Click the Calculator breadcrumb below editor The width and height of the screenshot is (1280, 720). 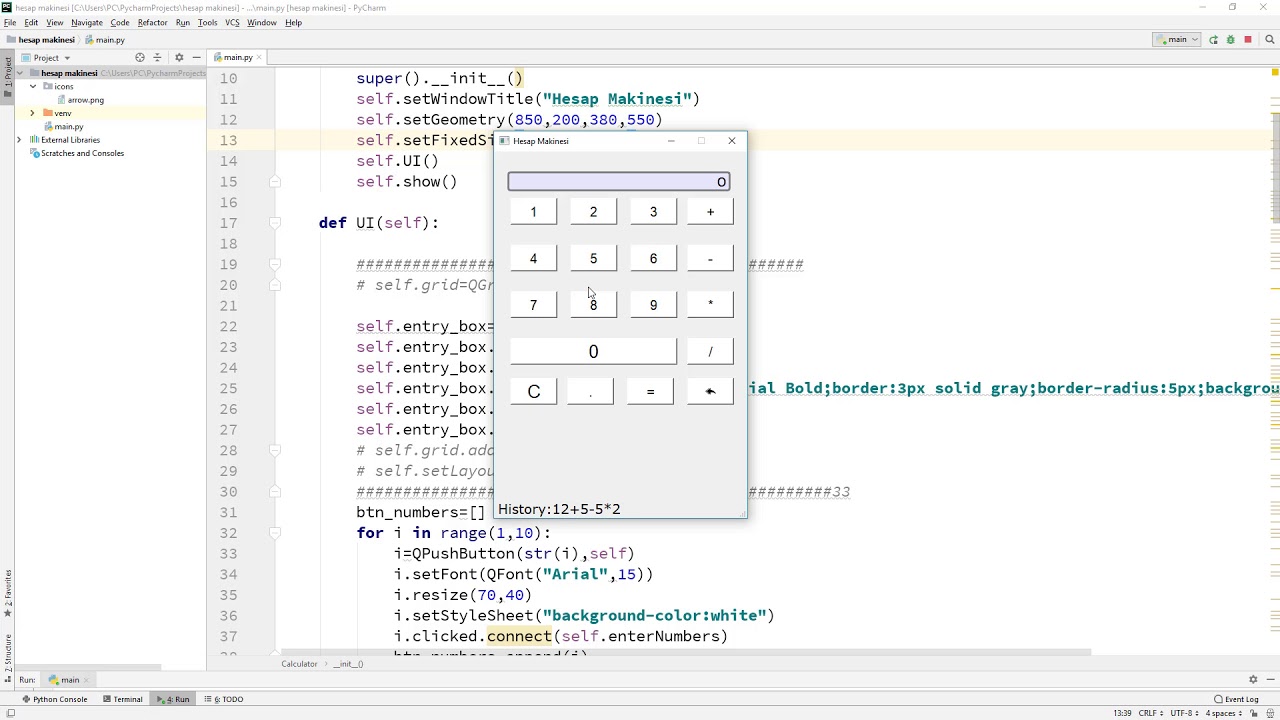click(x=299, y=664)
